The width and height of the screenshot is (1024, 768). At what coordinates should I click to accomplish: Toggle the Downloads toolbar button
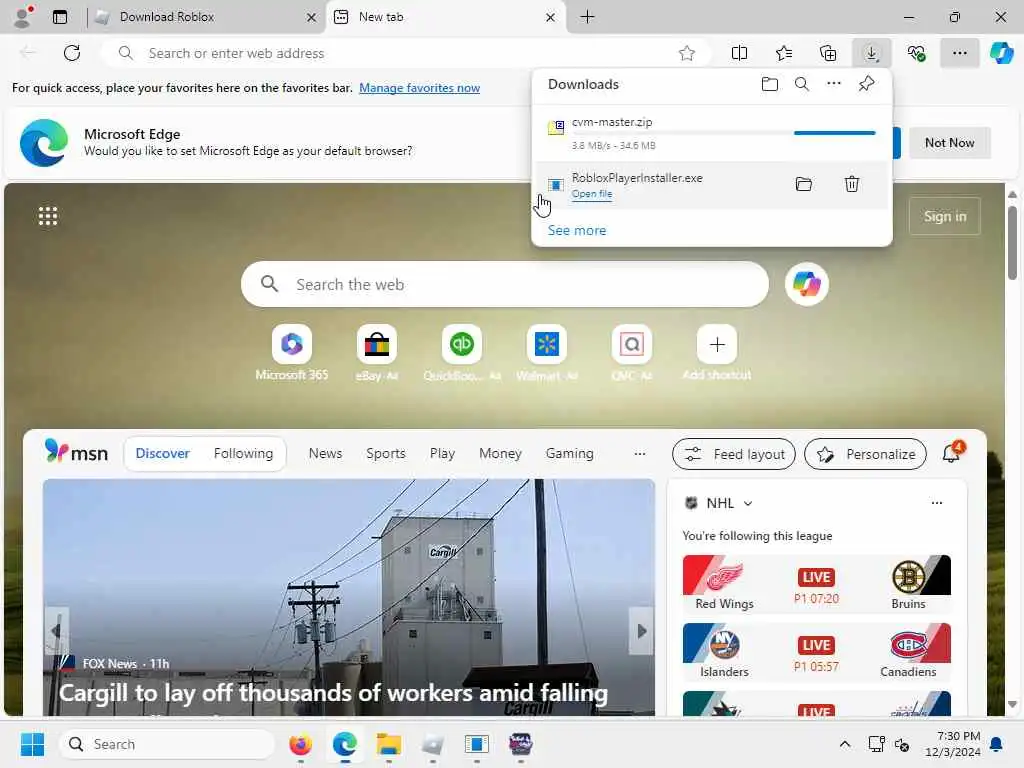[871, 53]
